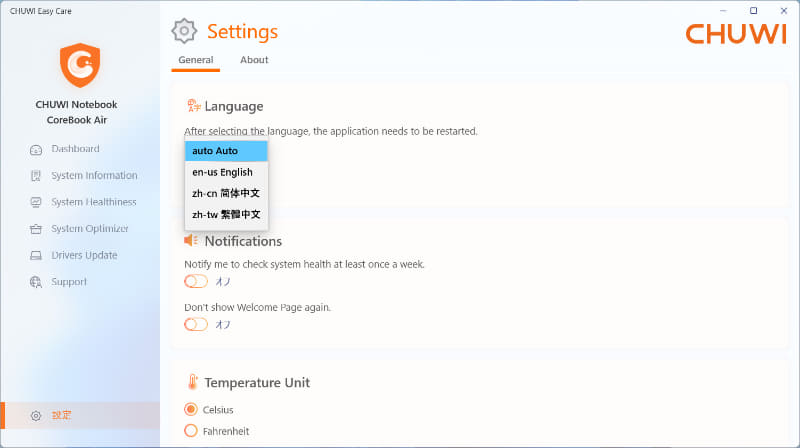Click the Drivers Update laptop icon
The width and height of the screenshot is (800, 448).
36,256
